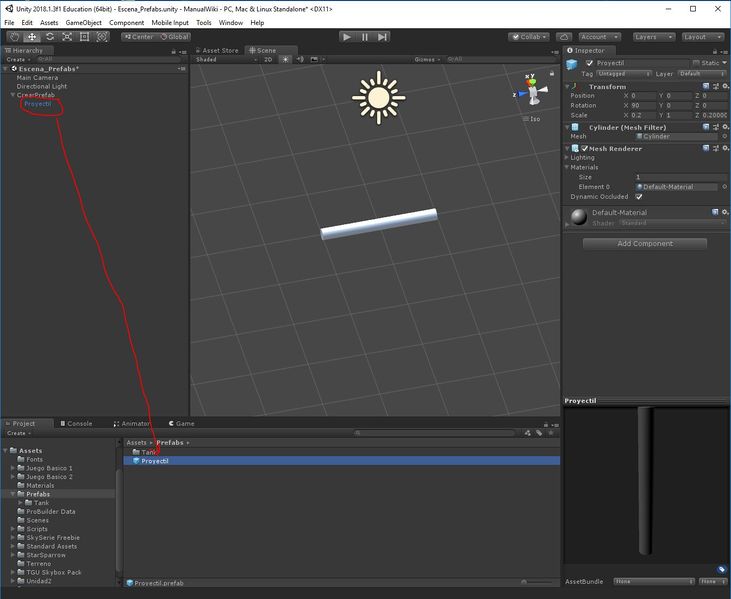The width and height of the screenshot is (731, 599).
Task: Toggle the Static checkbox
Action: pos(697,63)
